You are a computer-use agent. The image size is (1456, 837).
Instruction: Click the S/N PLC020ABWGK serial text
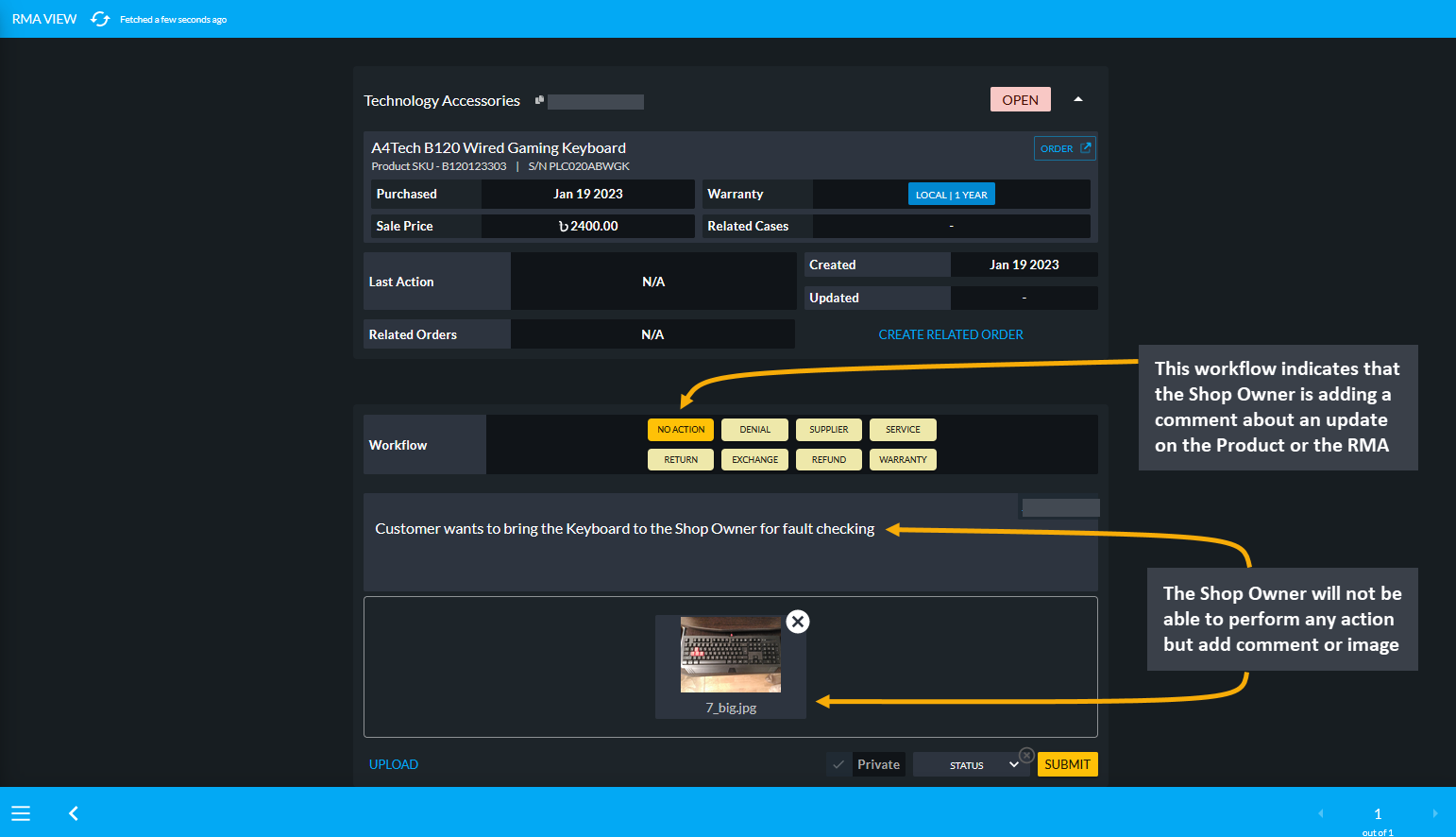coord(579,166)
